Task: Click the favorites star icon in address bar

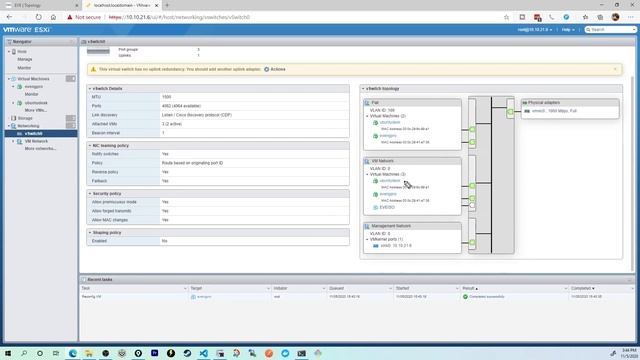Action: [x=507, y=17]
